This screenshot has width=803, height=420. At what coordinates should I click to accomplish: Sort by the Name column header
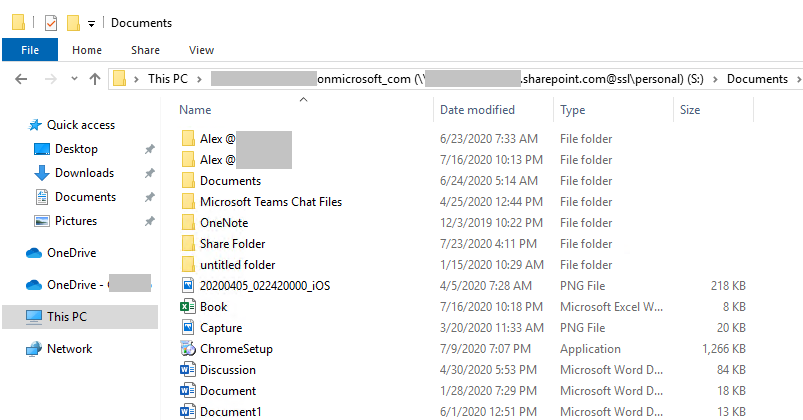point(195,110)
